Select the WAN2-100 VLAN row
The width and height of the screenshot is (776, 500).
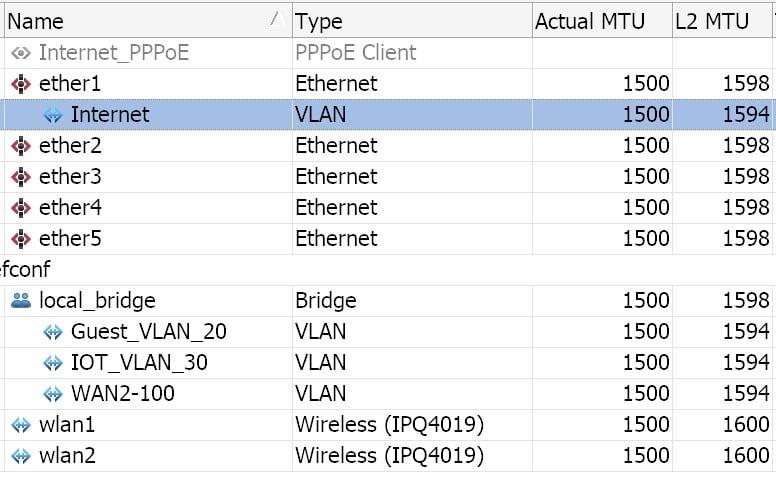coord(388,394)
